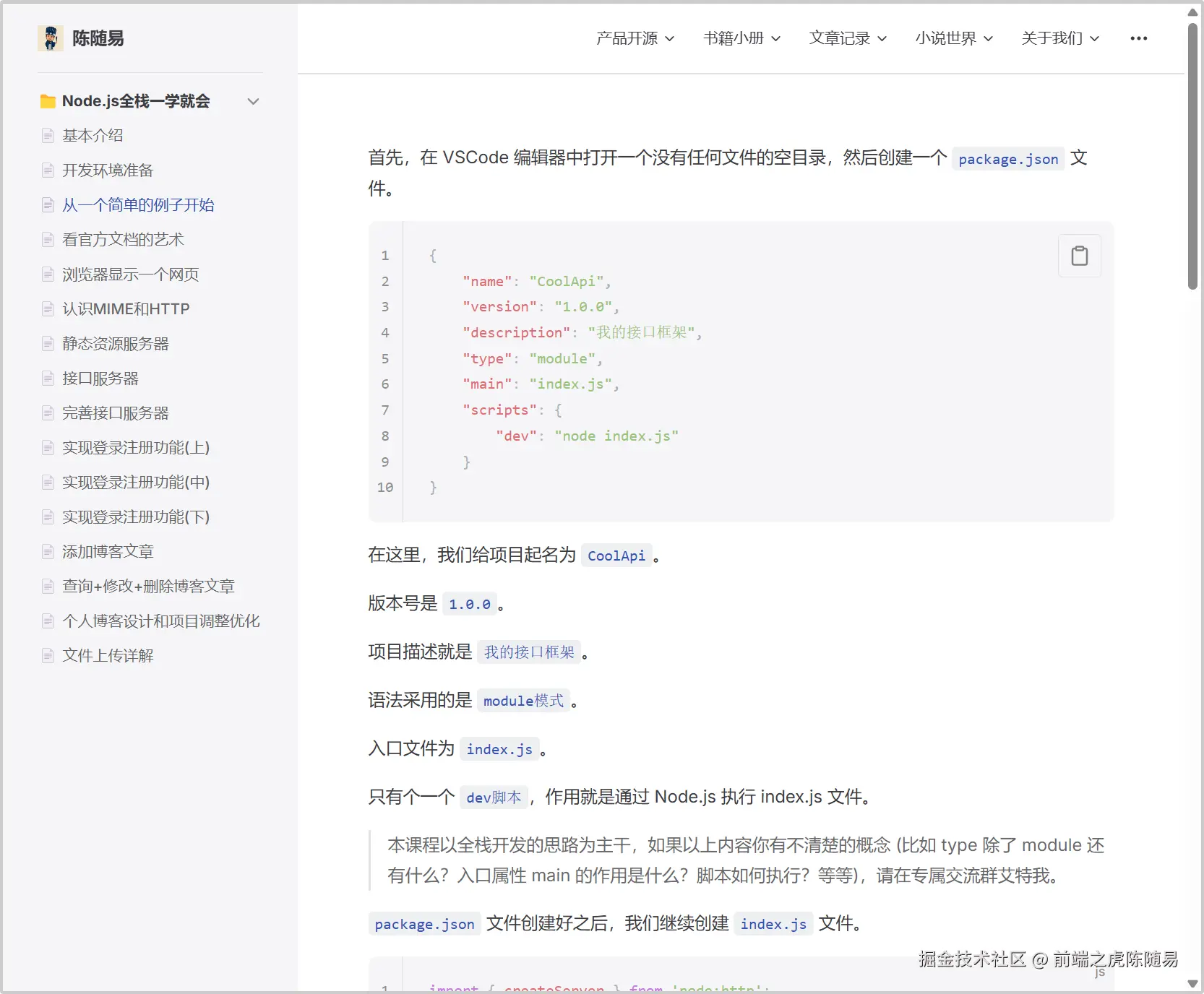Image resolution: width=1204 pixels, height=994 pixels.
Task: Click the "description" key in code line 4
Action: 517,333
